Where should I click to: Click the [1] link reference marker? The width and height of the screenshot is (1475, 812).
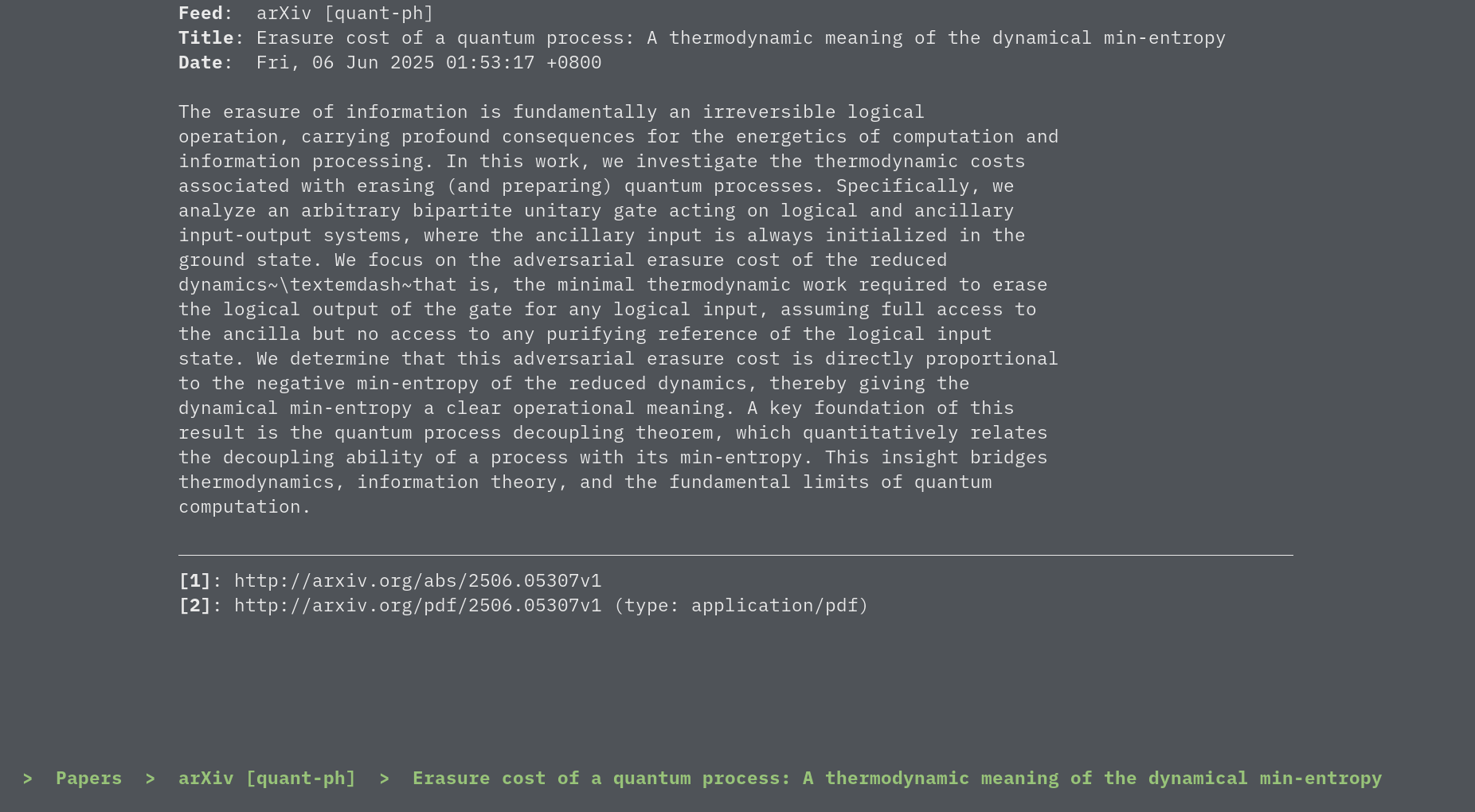(194, 581)
